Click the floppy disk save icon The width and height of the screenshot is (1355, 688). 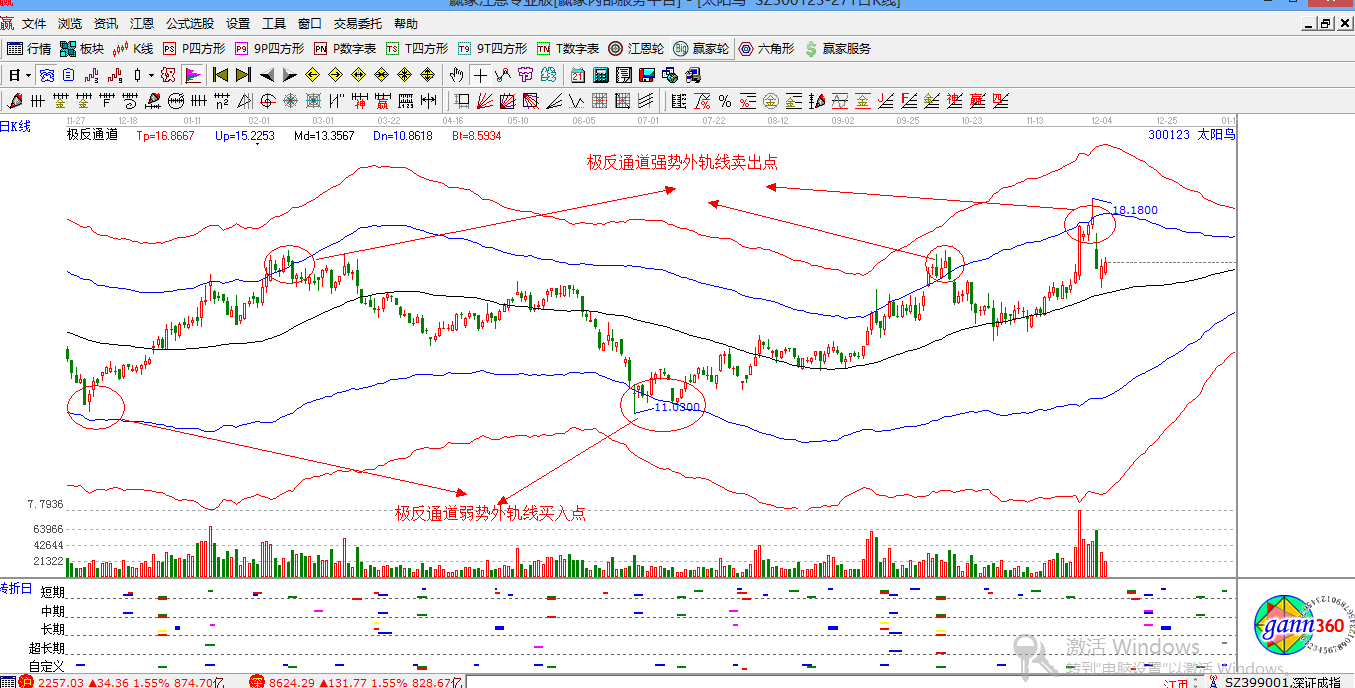(649, 74)
